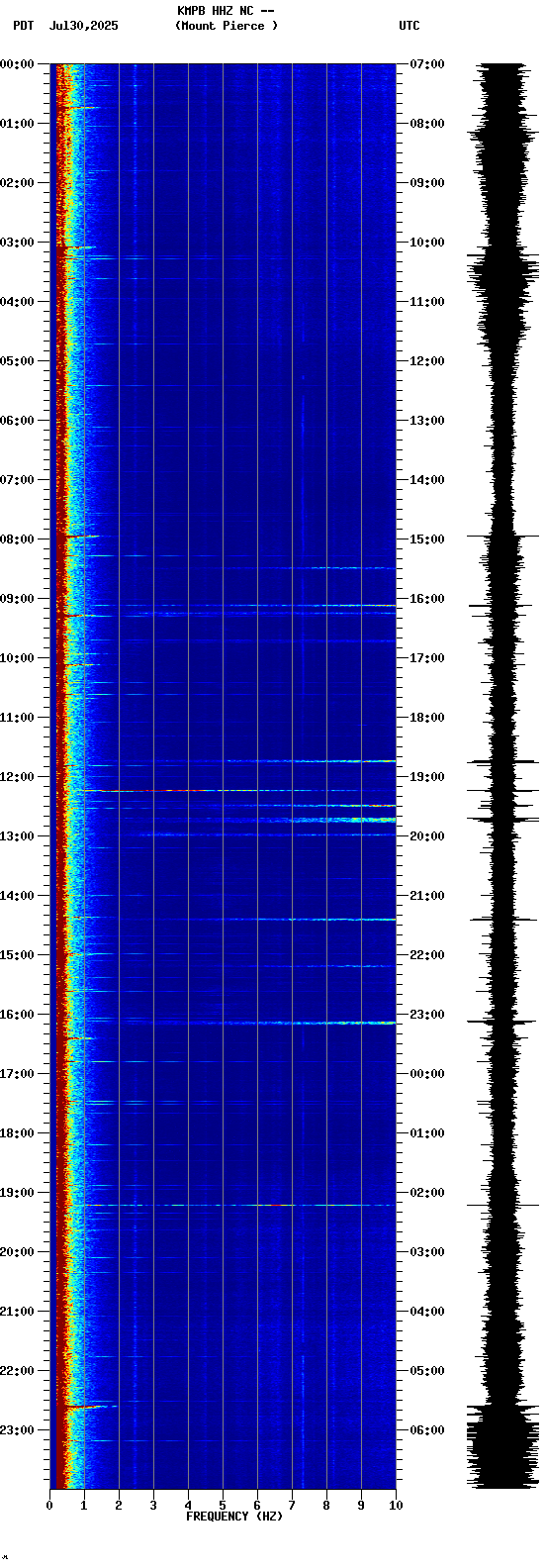Click the UTC '14:00' time label
546x1568 pixels.
(427, 480)
